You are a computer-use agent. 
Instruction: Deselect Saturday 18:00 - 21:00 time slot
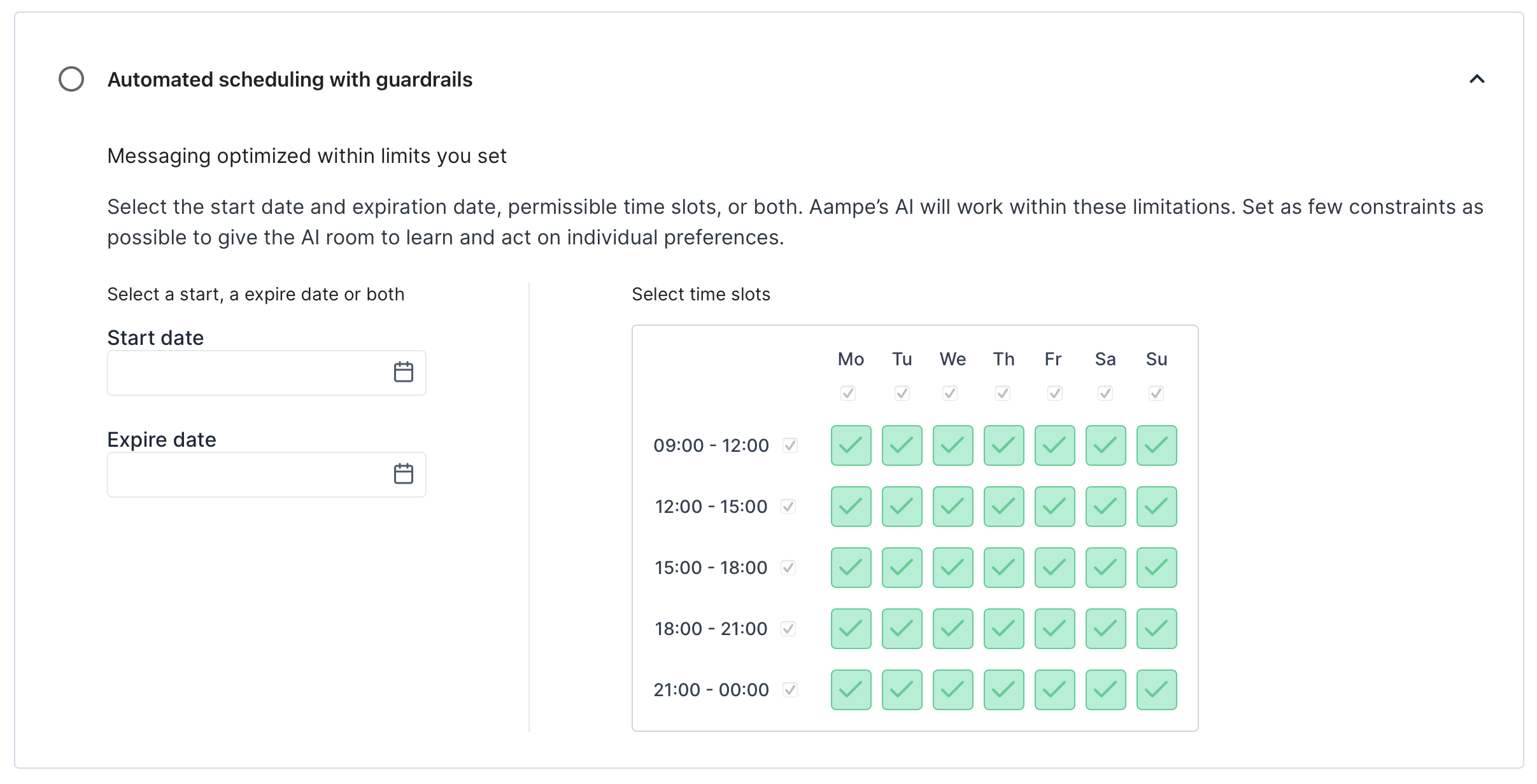(1106, 629)
